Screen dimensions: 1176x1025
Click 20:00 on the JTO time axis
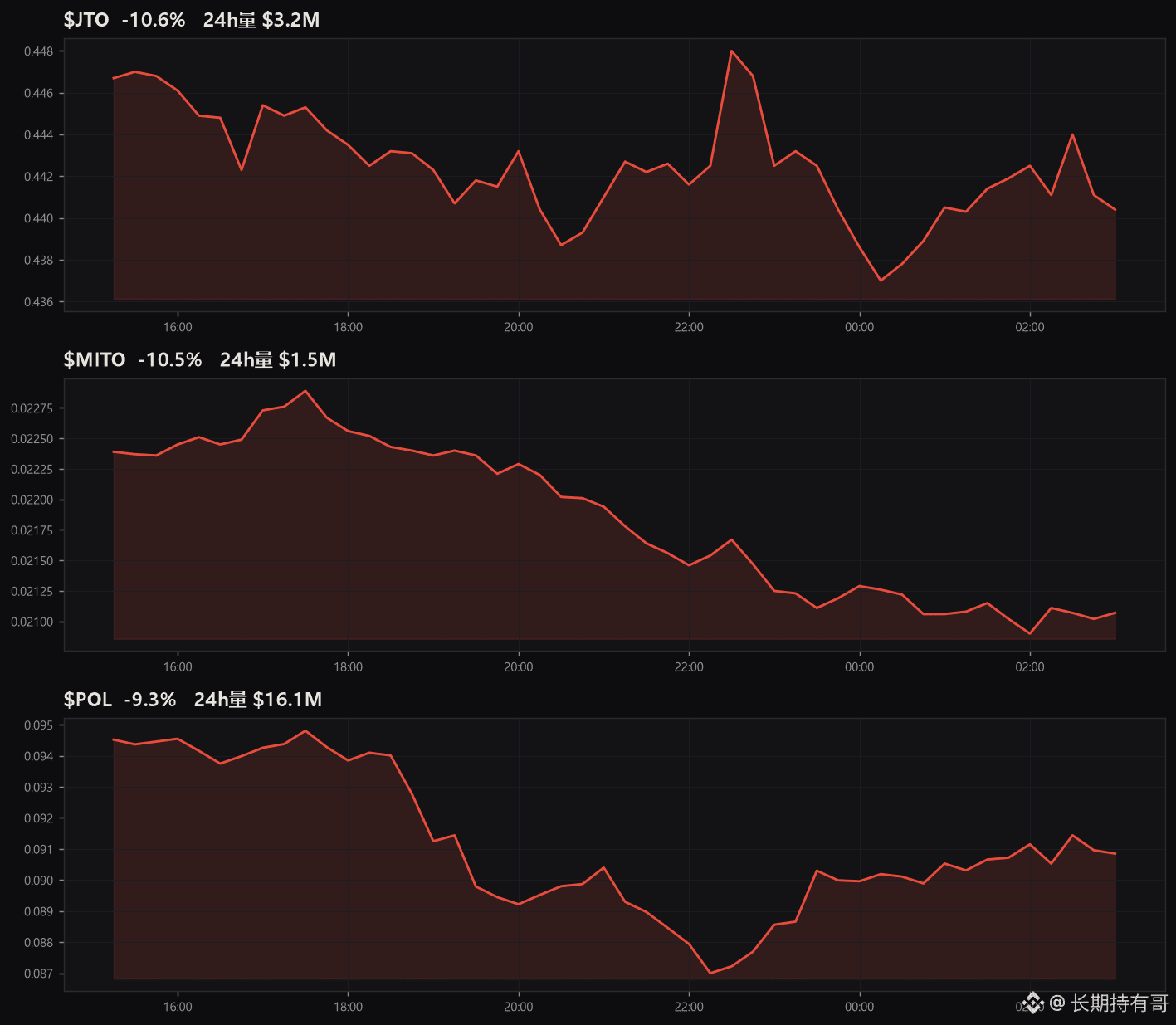tap(519, 327)
